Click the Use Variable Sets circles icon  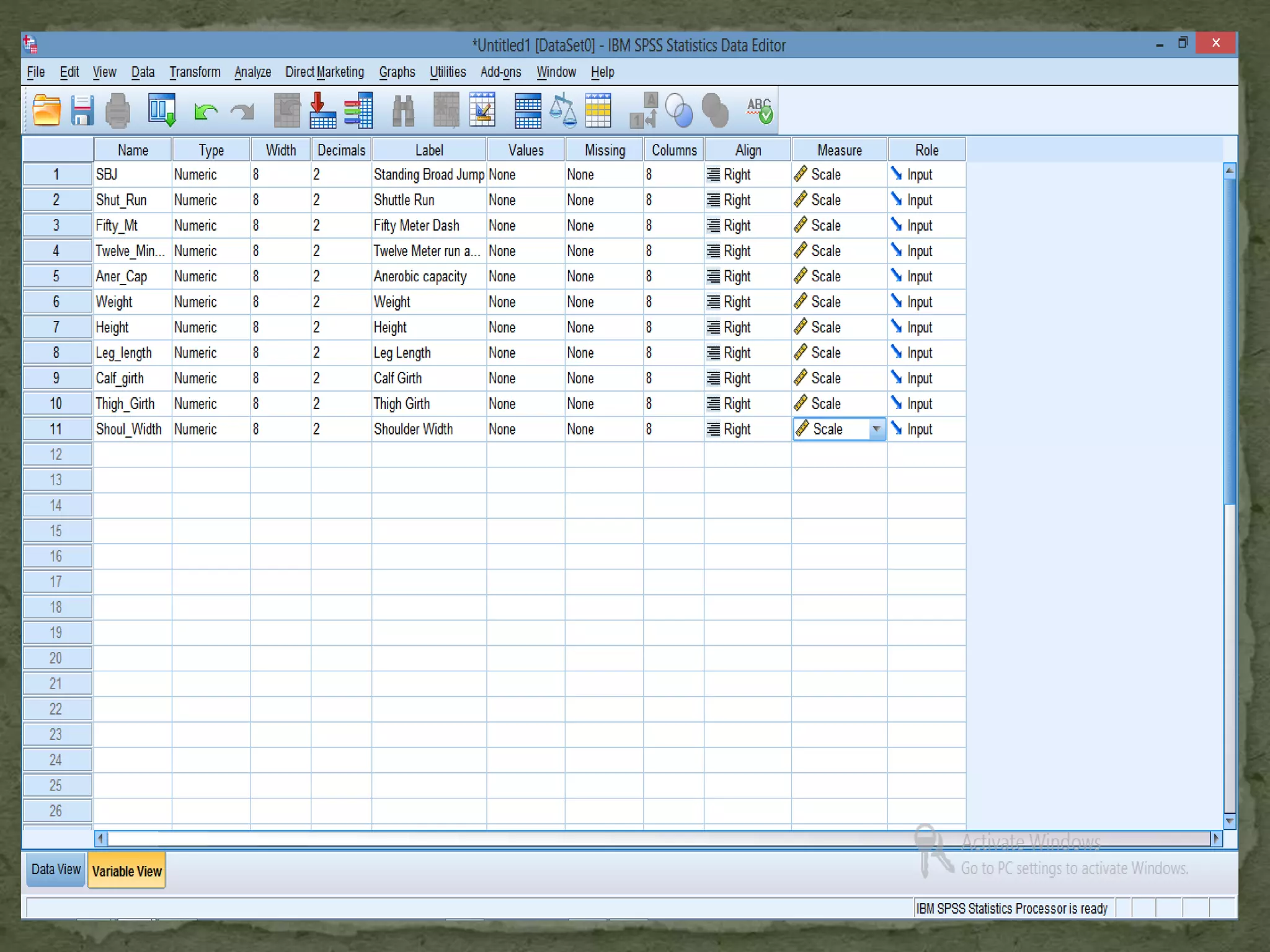click(x=679, y=111)
